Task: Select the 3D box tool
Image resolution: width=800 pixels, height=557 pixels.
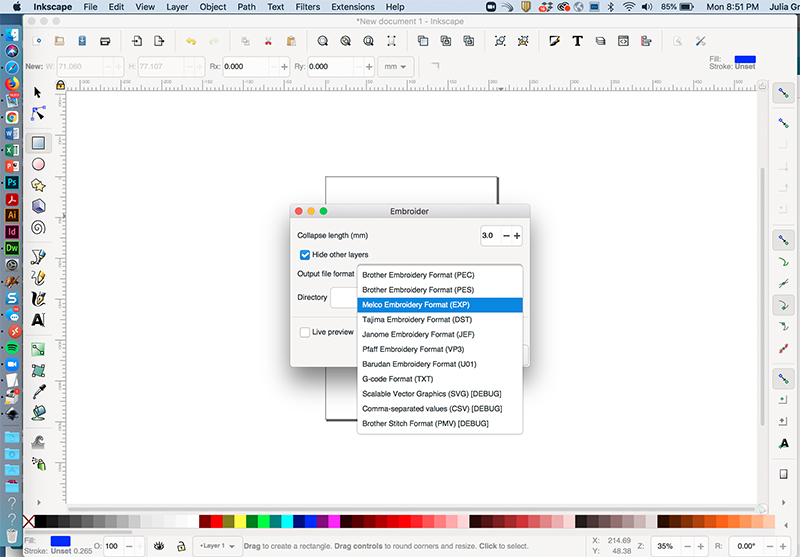Action: tap(38, 206)
